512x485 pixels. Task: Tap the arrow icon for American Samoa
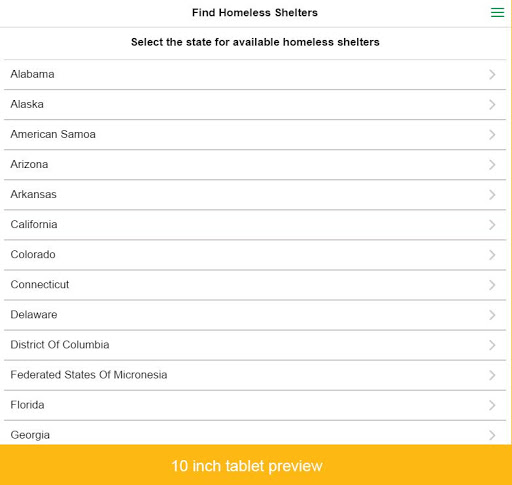(x=492, y=135)
